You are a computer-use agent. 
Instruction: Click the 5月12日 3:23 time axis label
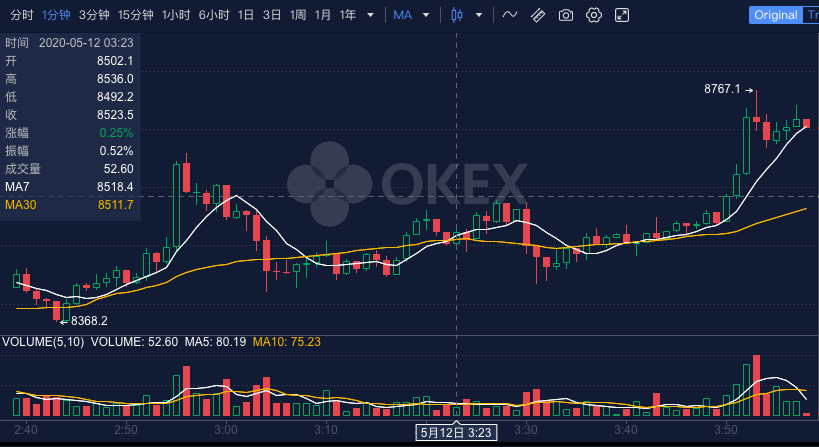(456, 432)
